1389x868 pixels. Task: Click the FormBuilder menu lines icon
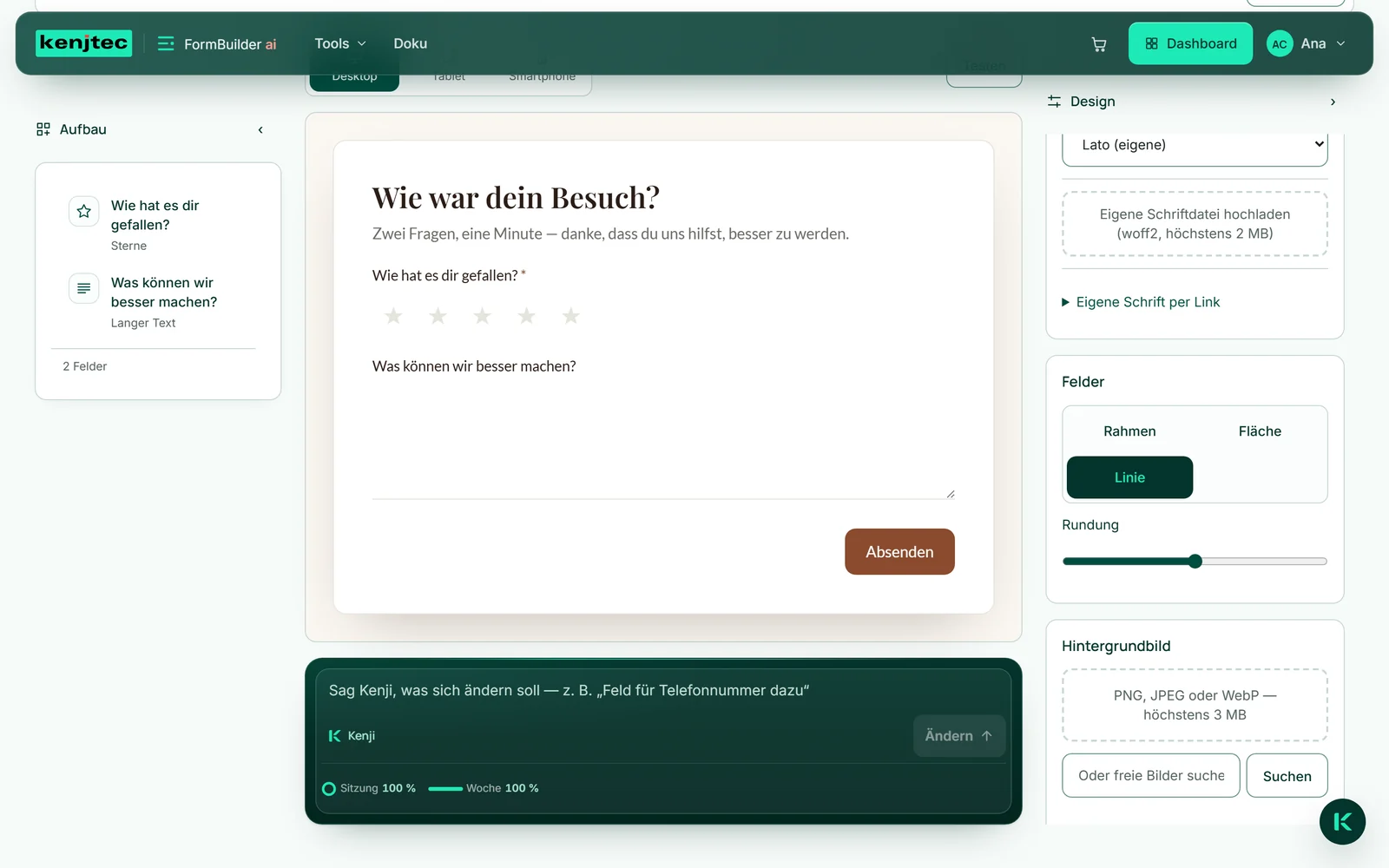pos(165,43)
